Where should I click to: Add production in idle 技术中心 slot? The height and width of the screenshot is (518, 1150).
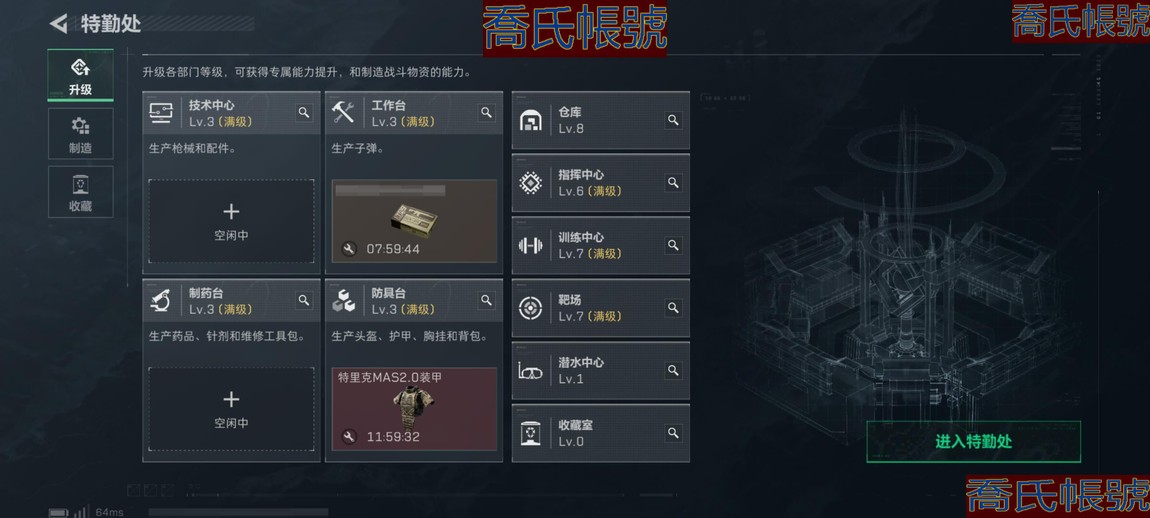tap(231, 222)
